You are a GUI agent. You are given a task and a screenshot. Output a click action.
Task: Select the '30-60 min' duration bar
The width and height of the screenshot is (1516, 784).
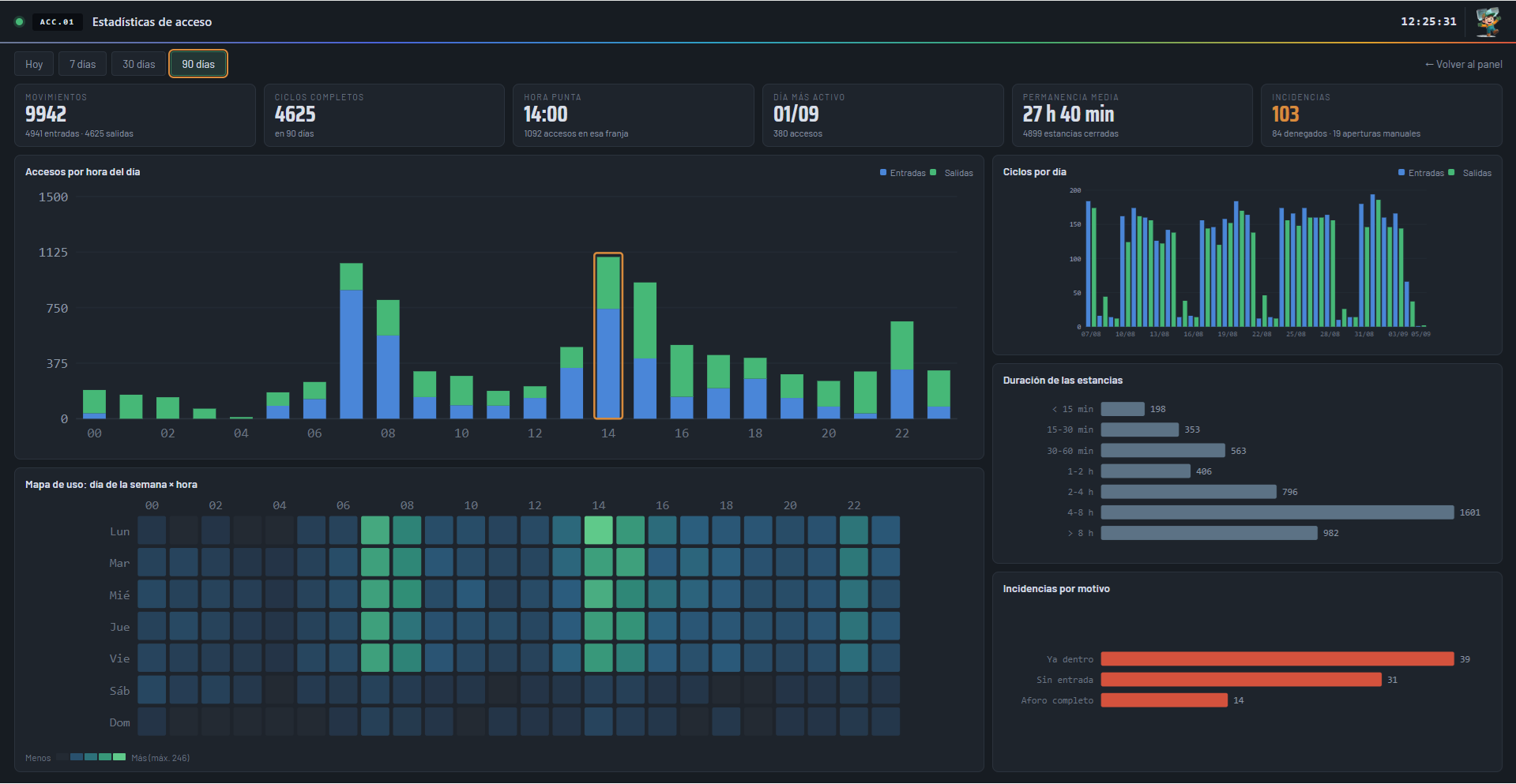point(1163,451)
